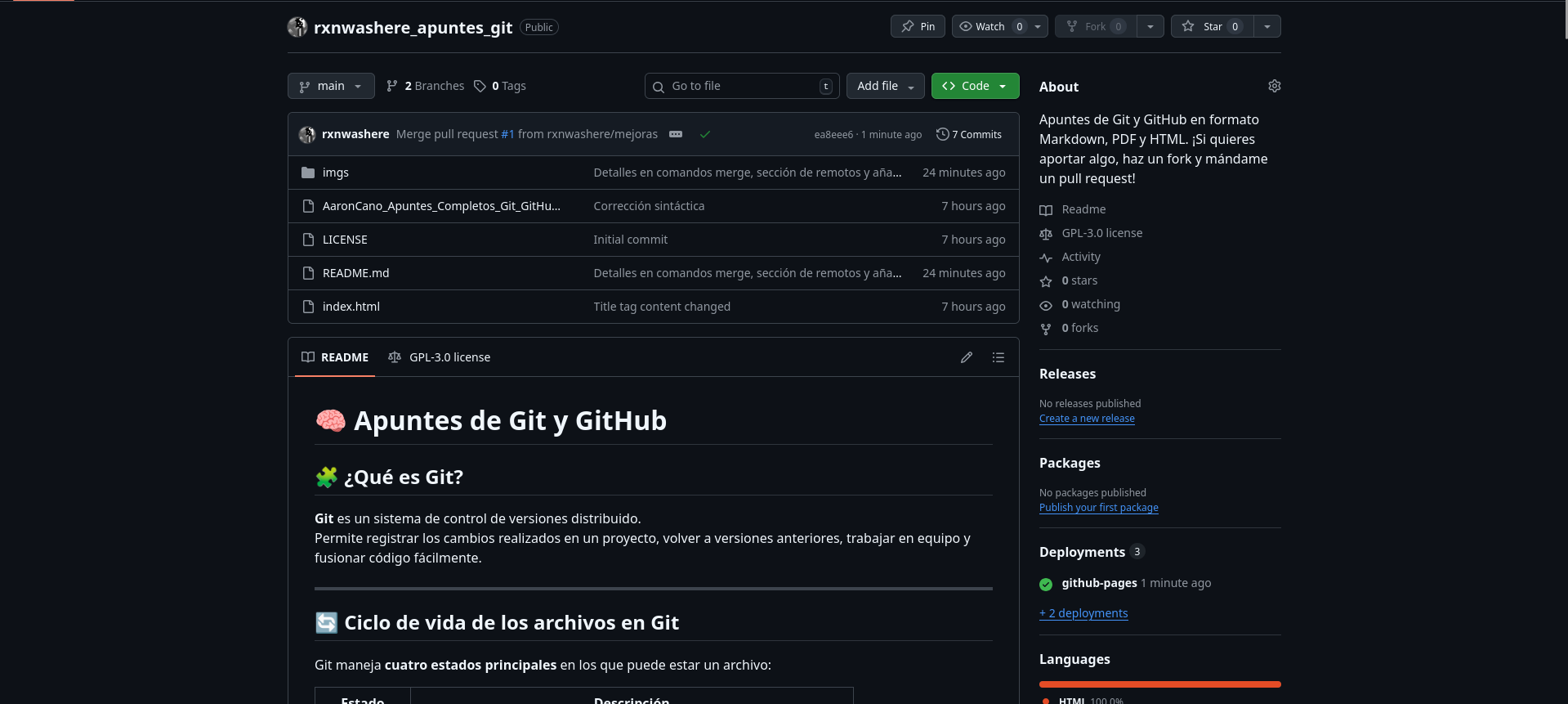Open the Packages heading link
This screenshot has height=704, width=1568.
[x=1070, y=463]
